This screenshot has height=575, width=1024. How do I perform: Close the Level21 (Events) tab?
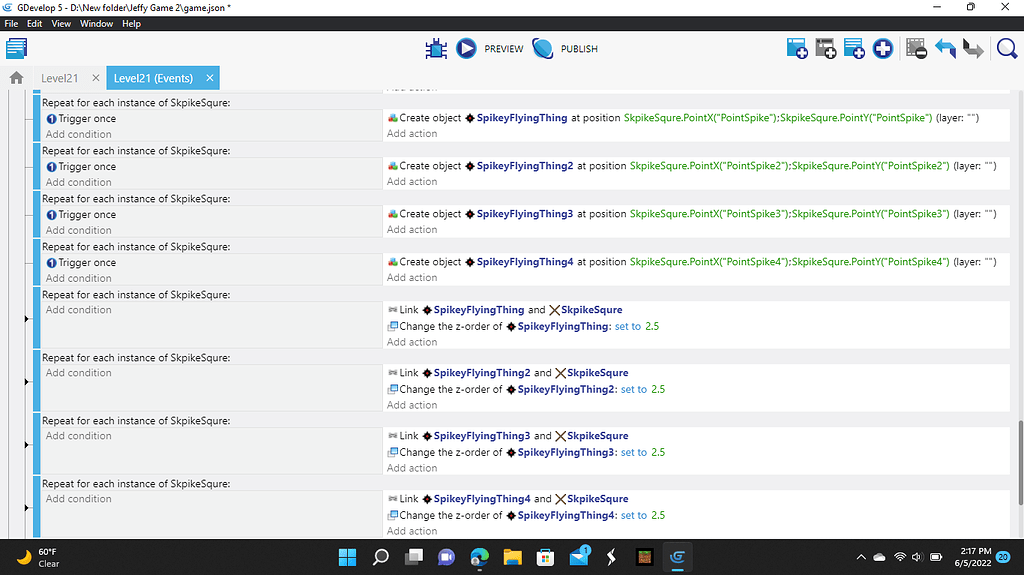pos(210,78)
